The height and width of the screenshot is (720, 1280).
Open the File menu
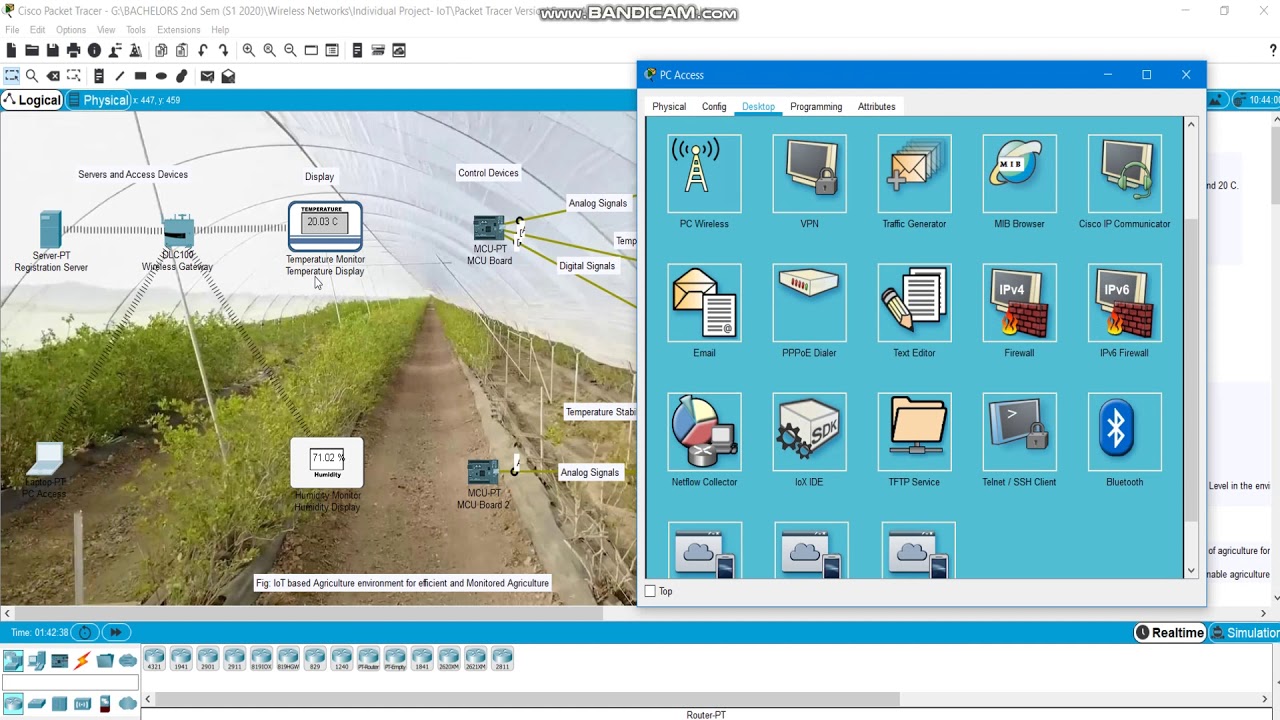pos(12,30)
